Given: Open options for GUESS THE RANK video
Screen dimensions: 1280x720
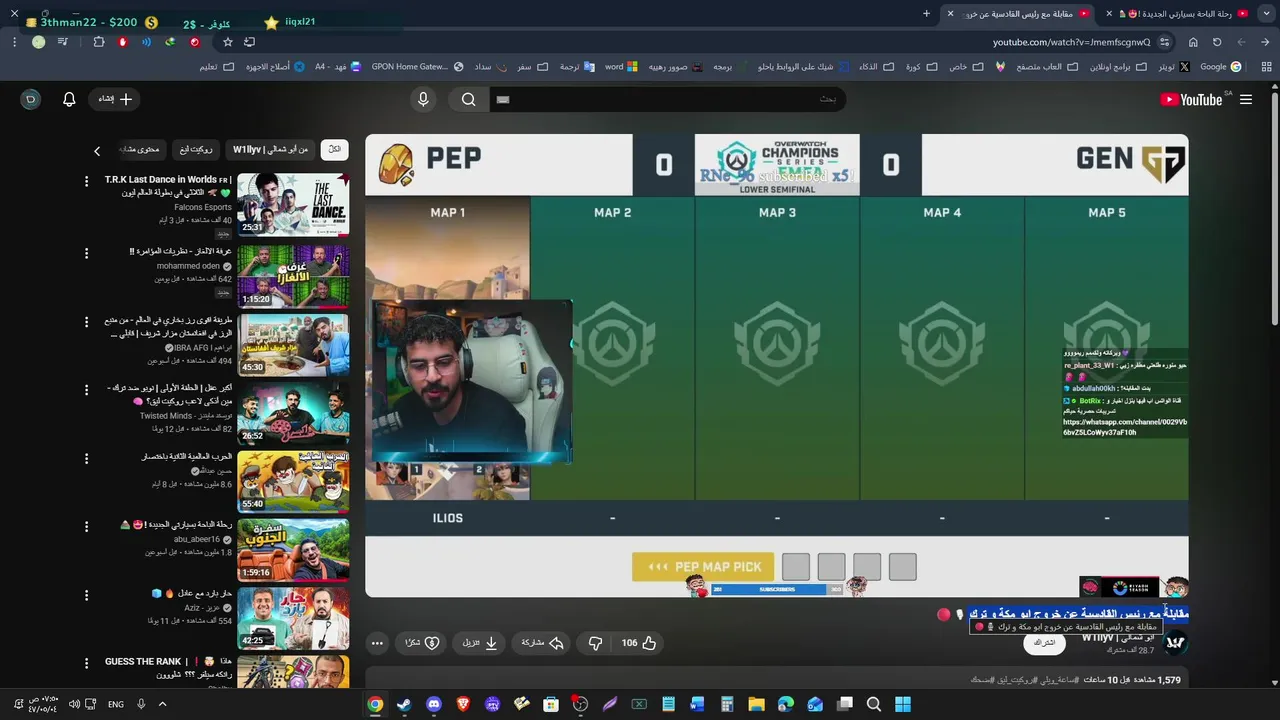Looking at the screenshot, I should (x=86, y=664).
